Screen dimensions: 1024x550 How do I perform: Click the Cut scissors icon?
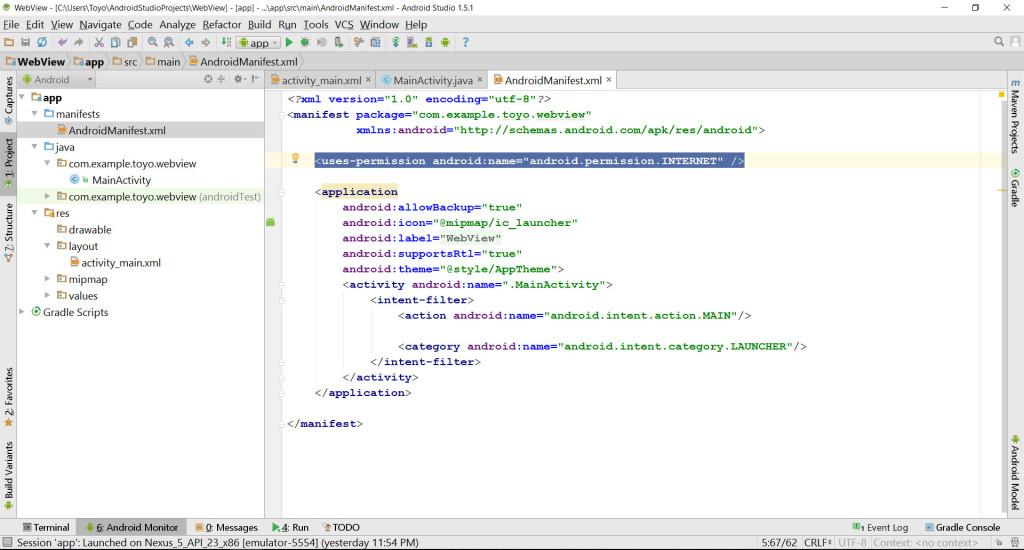pyautogui.click(x=99, y=42)
